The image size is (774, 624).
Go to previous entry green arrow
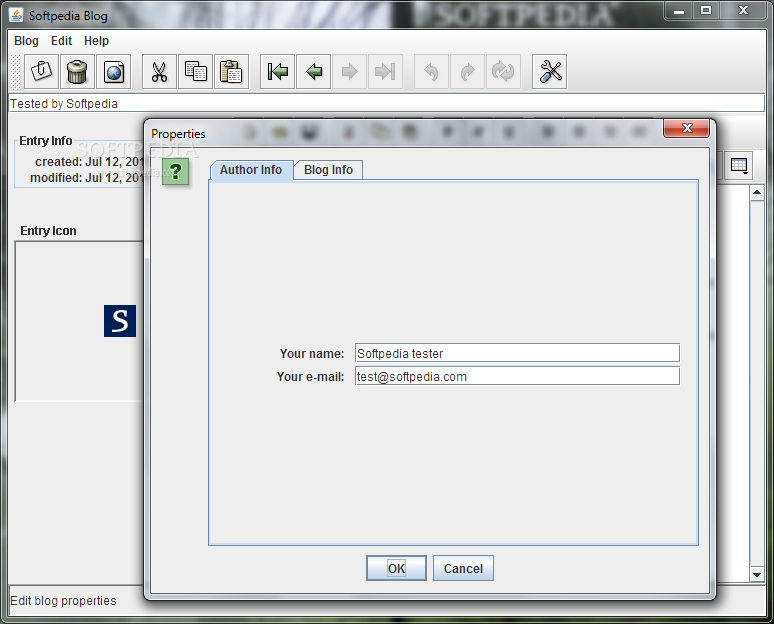pos(313,72)
